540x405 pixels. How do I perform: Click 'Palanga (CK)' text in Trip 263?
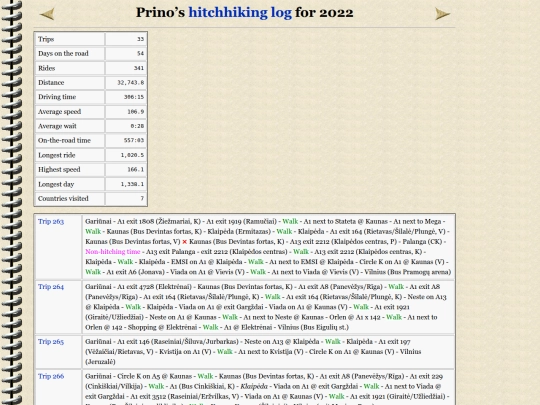coord(422,241)
